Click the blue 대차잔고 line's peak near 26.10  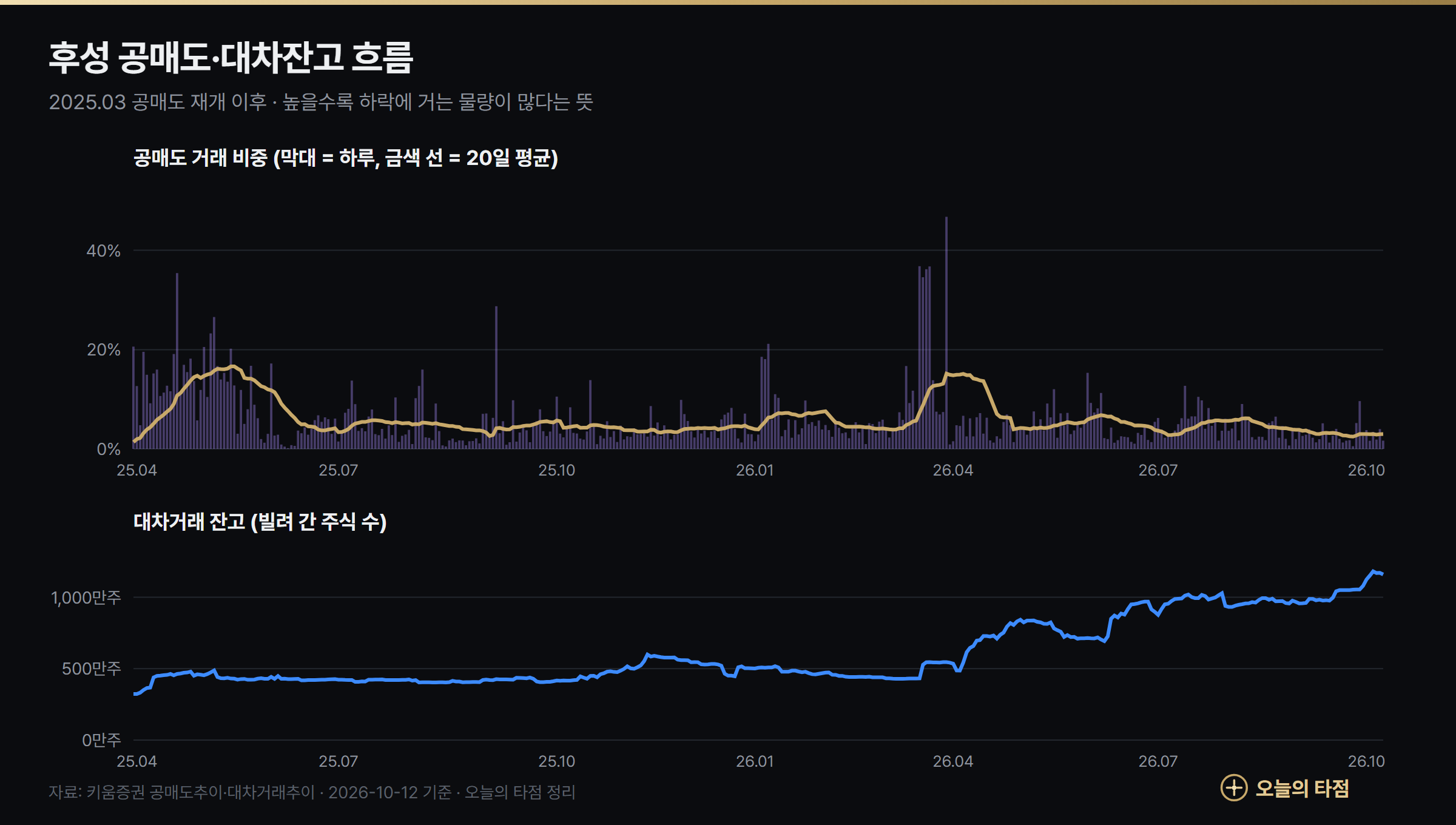(1373, 571)
